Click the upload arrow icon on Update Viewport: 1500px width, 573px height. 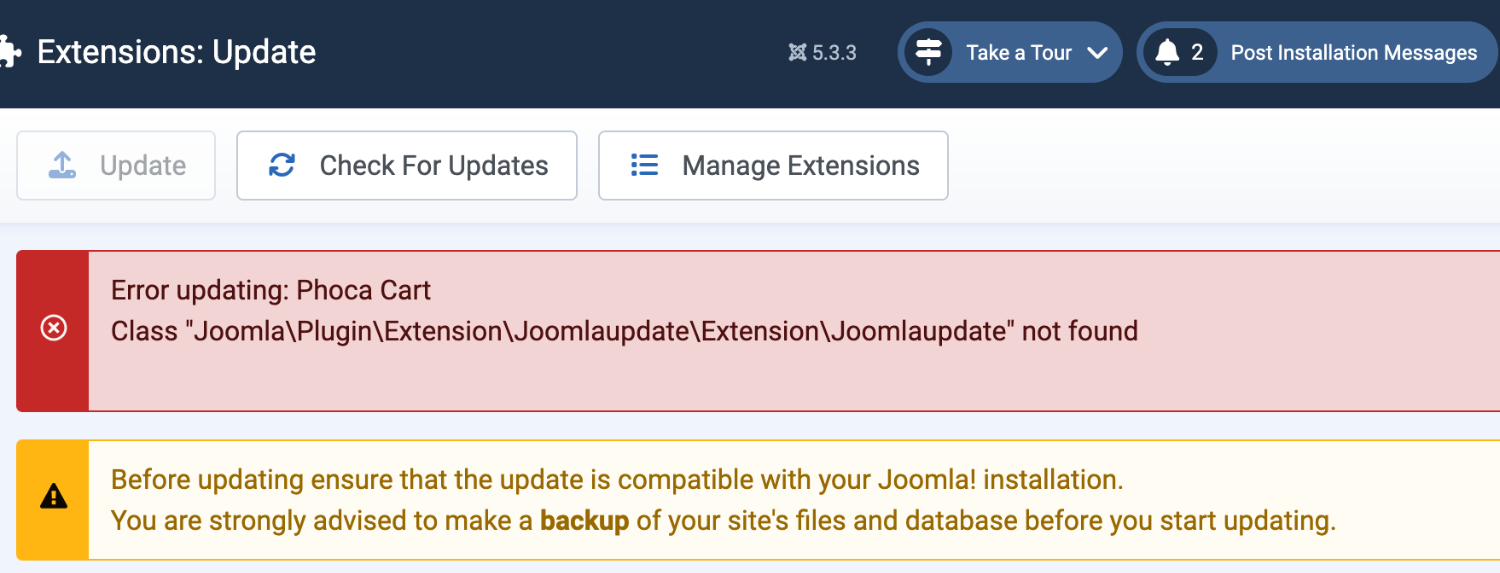pyautogui.click(x=62, y=165)
